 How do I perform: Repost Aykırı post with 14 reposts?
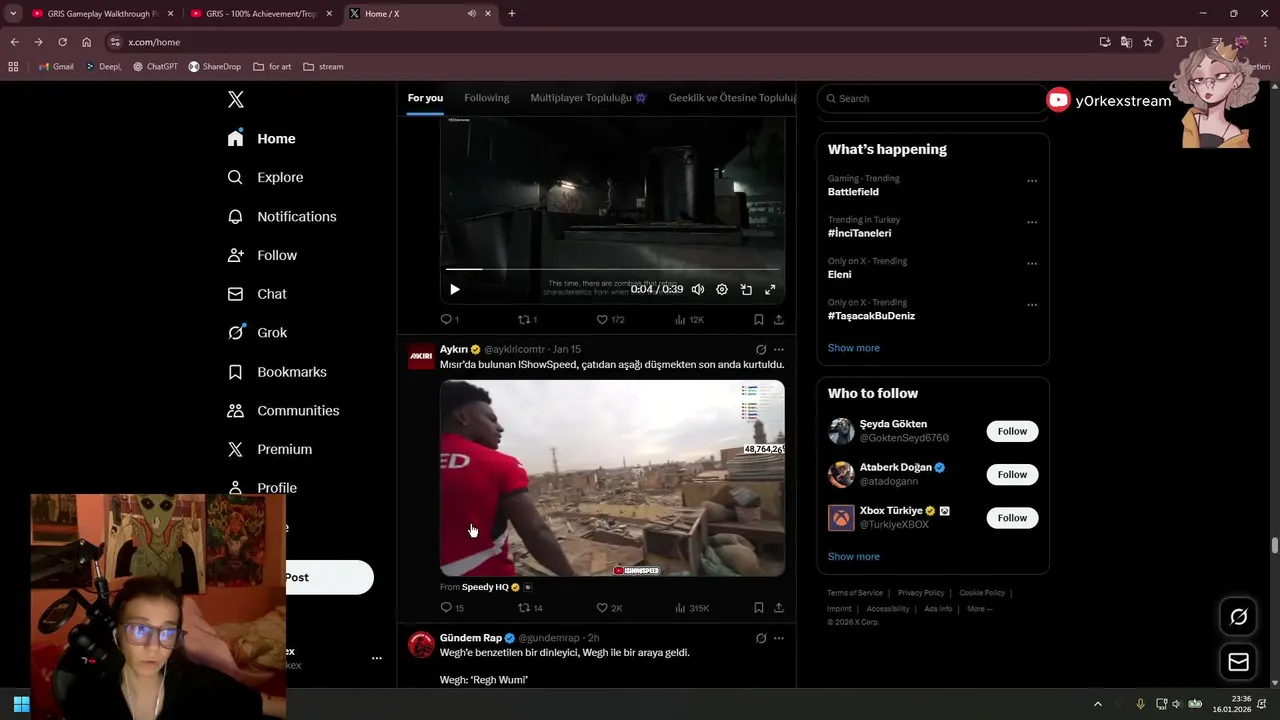point(530,607)
